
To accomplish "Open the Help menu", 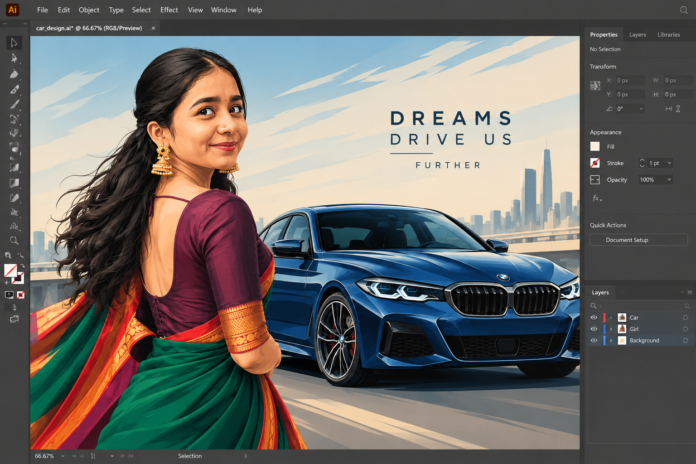I will pos(255,10).
